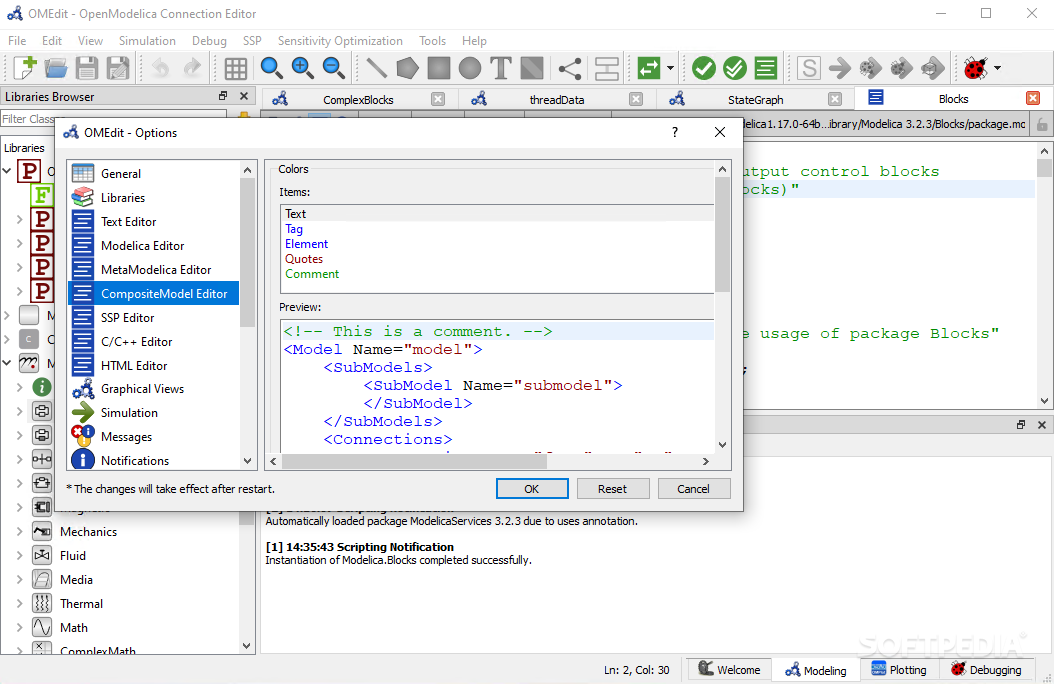Open the Tools menu

click(432, 41)
